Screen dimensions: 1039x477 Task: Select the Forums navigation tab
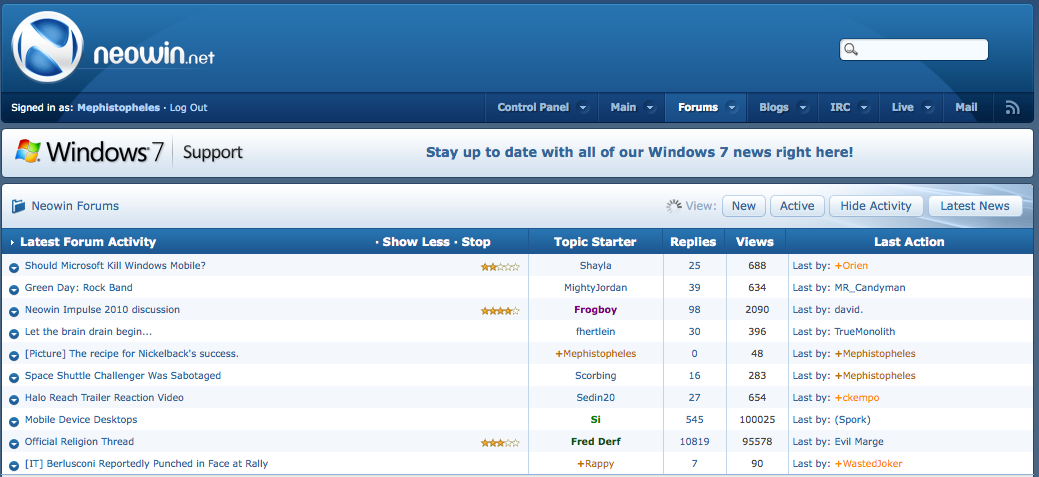[x=698, y=107]
